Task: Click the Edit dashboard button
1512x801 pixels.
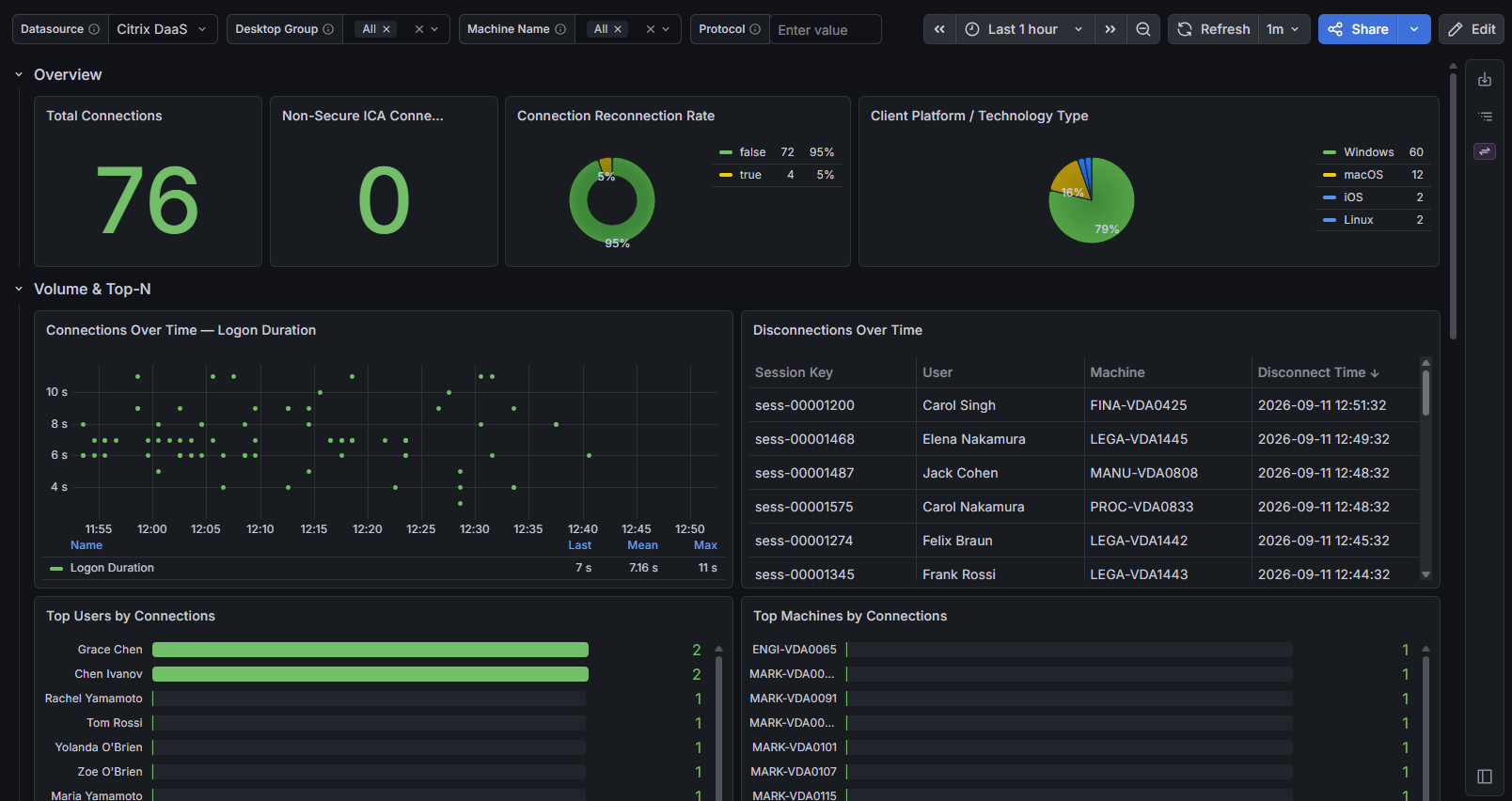Action: [x=1472, y=29]
